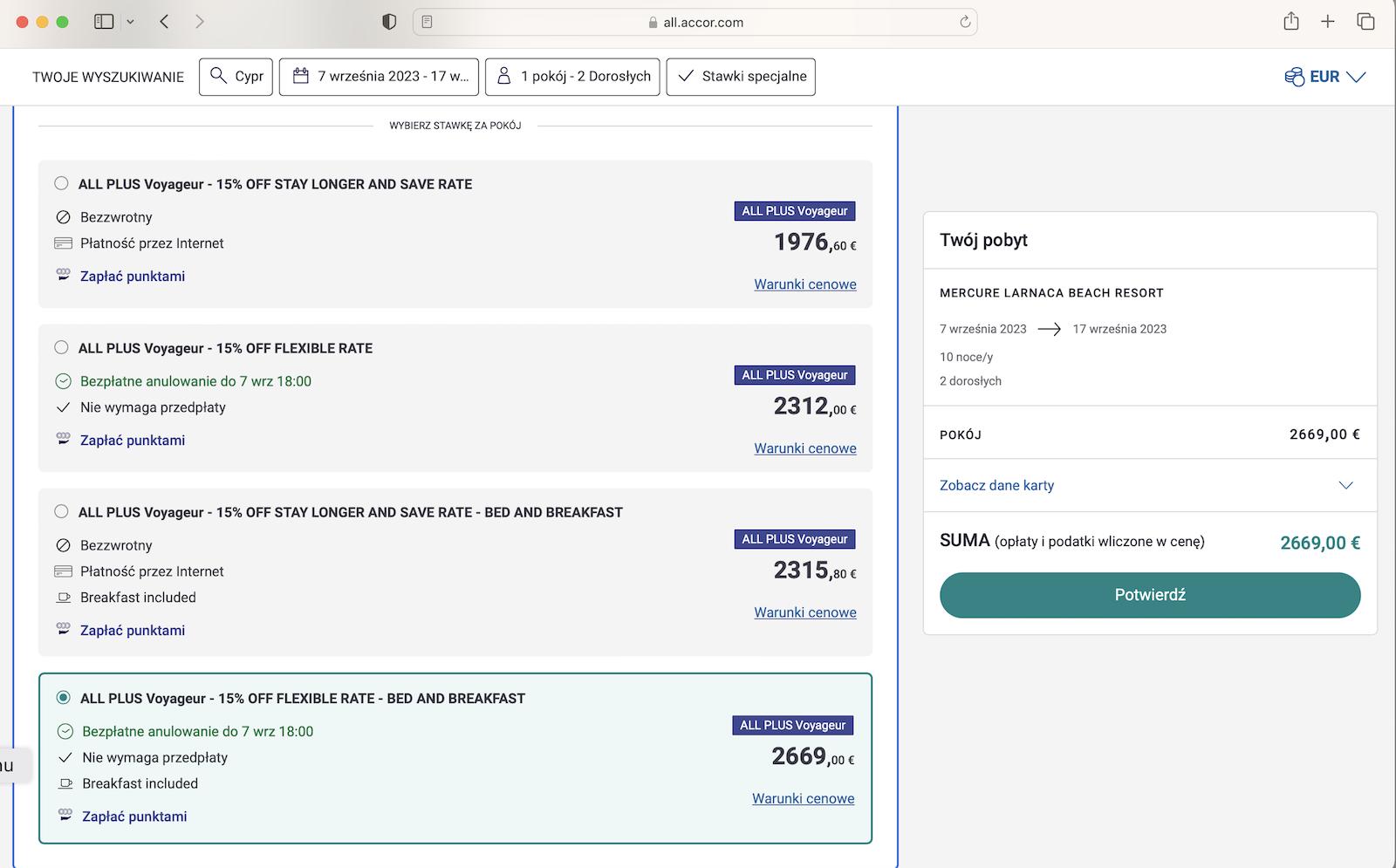
Task: Show the Reader view page icon
Action: (428, 22)
